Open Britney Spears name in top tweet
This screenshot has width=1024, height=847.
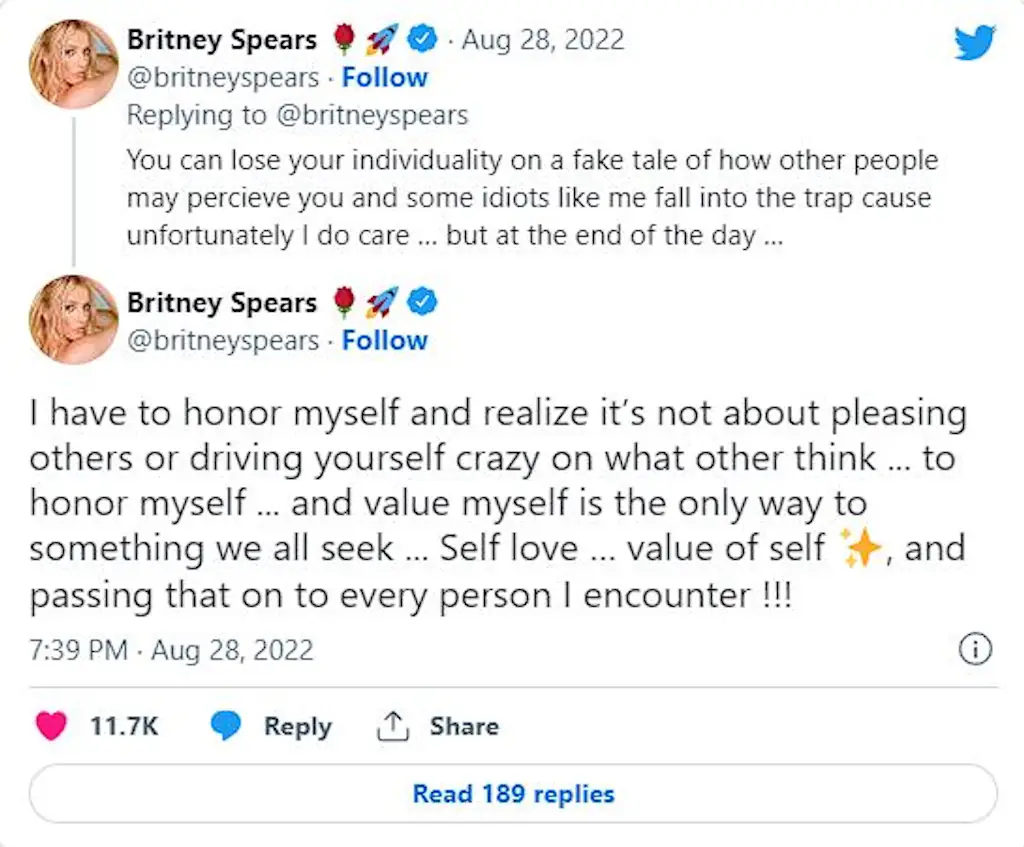click(222, 40)
